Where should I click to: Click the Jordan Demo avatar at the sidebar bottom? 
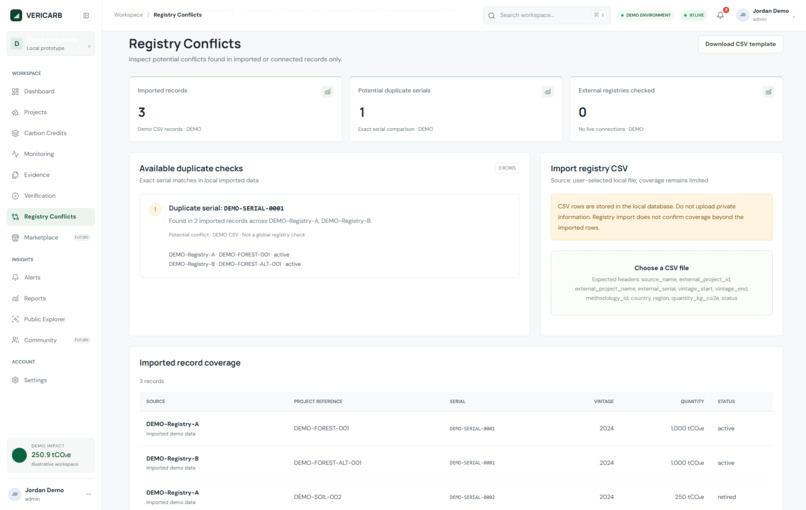[15, 494]
